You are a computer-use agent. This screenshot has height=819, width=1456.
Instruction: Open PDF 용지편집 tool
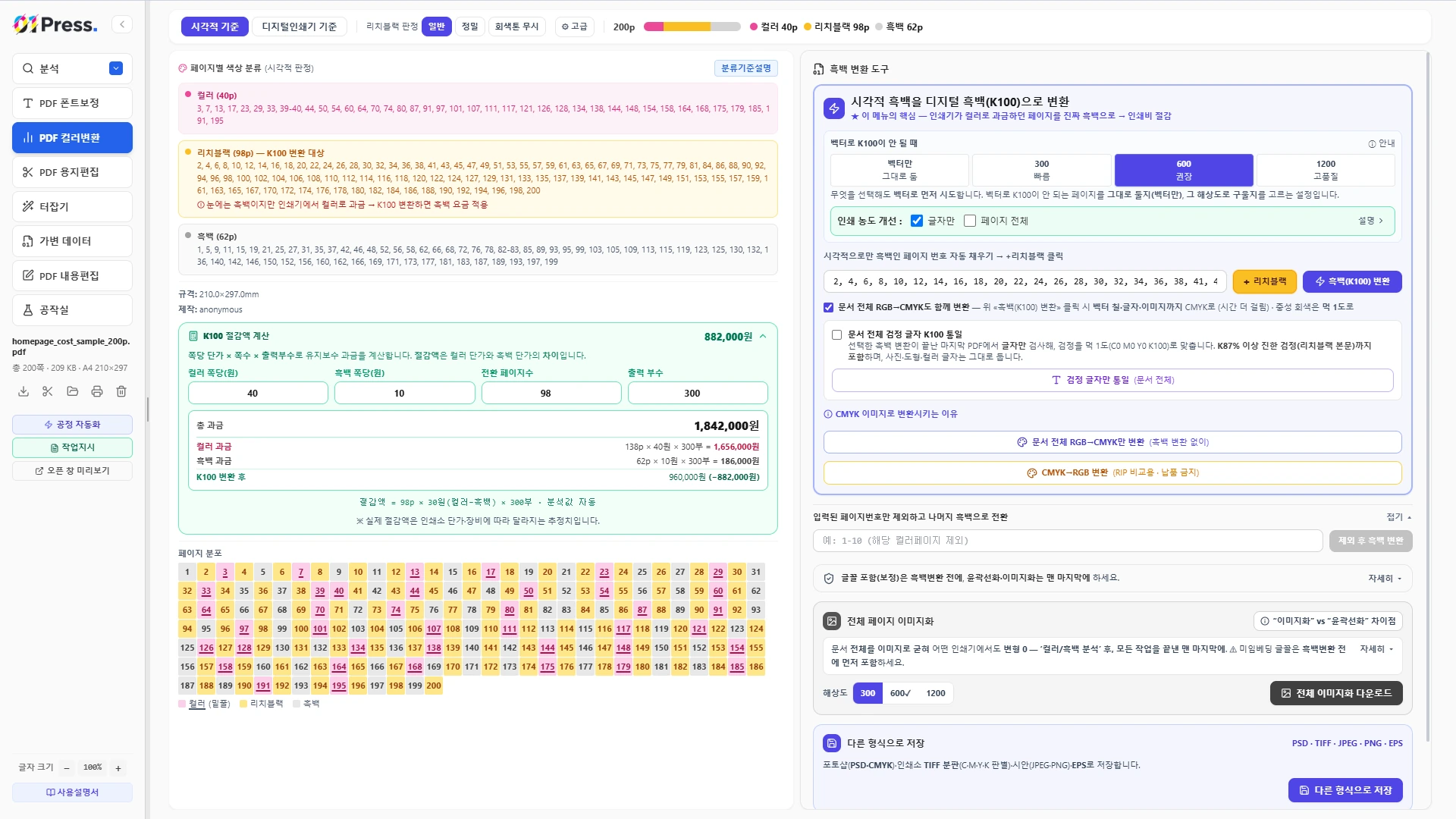[72, 172]
